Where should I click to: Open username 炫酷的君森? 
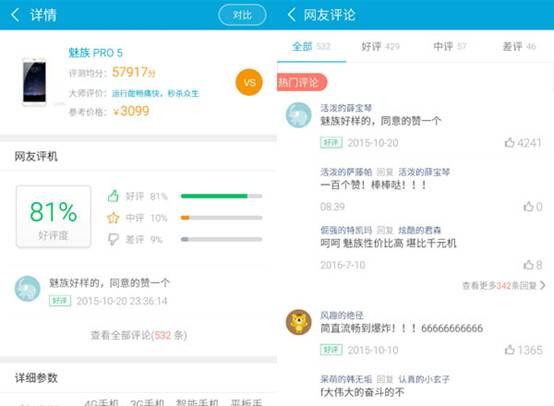click(x=420, y=230)
